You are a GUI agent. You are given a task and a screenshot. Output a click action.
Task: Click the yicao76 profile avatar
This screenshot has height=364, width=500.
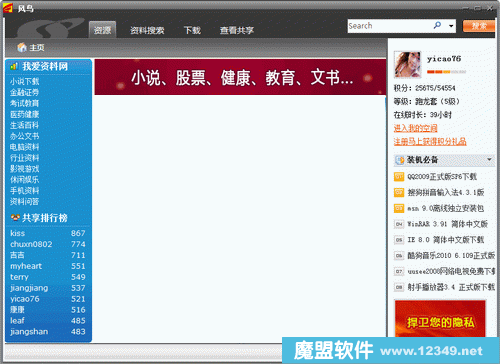407,64
